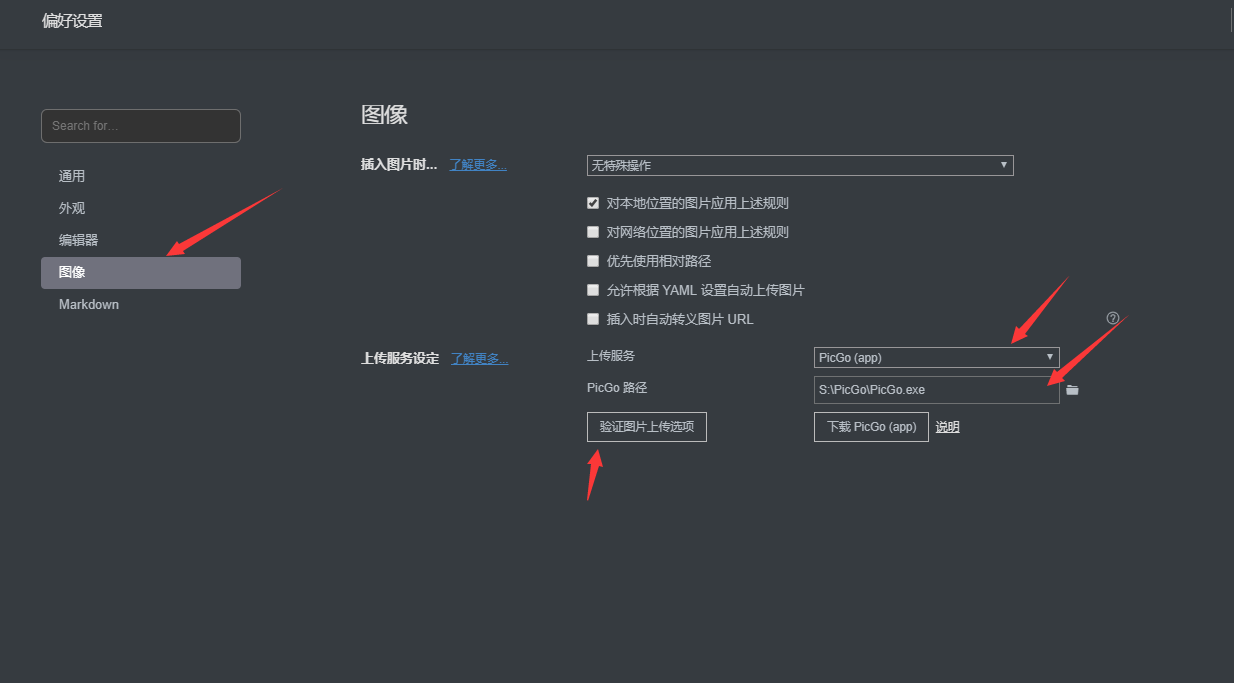Open folder browser for PicGo path
The width and height of the screenshot is (1234, 683).
click(1072, 390)
